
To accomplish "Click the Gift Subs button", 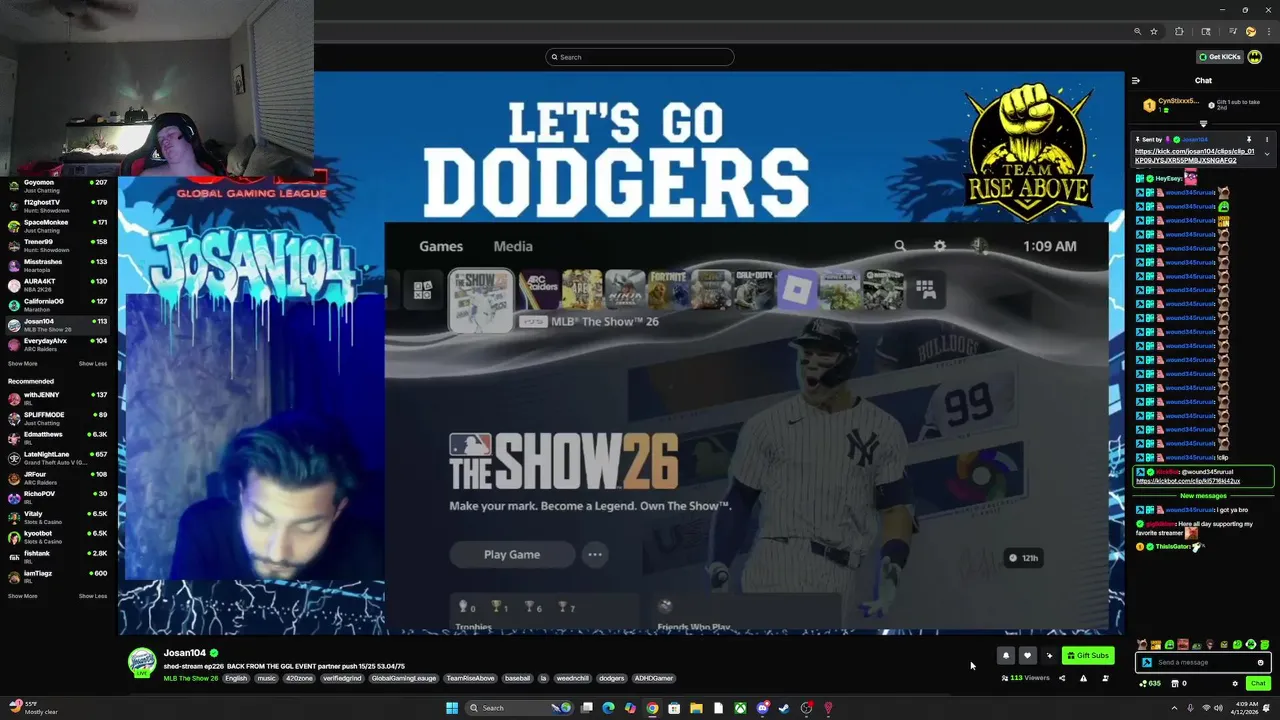I will [1088, 656].
